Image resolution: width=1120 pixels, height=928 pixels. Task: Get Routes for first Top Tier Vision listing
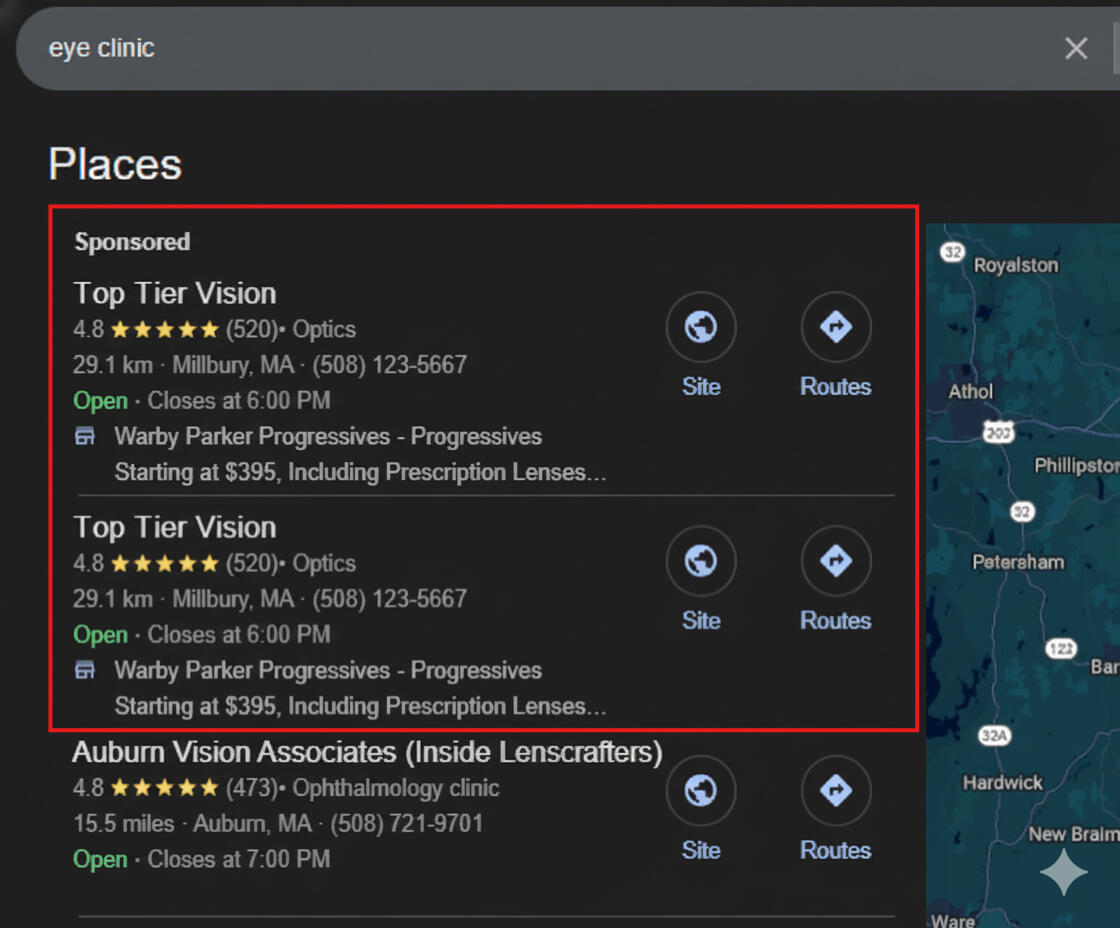[x=836, y=327]
